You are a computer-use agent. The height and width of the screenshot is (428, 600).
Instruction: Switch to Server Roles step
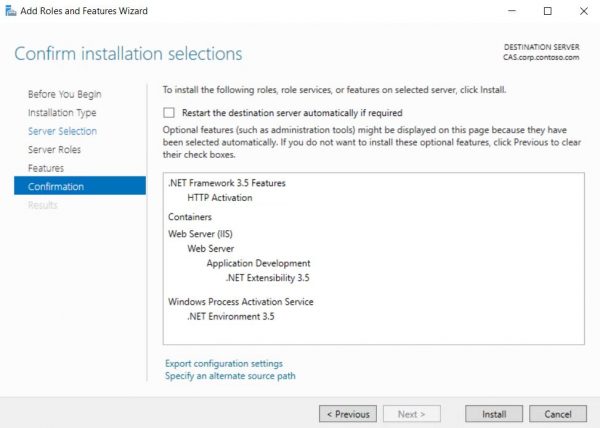pos(55,149)
